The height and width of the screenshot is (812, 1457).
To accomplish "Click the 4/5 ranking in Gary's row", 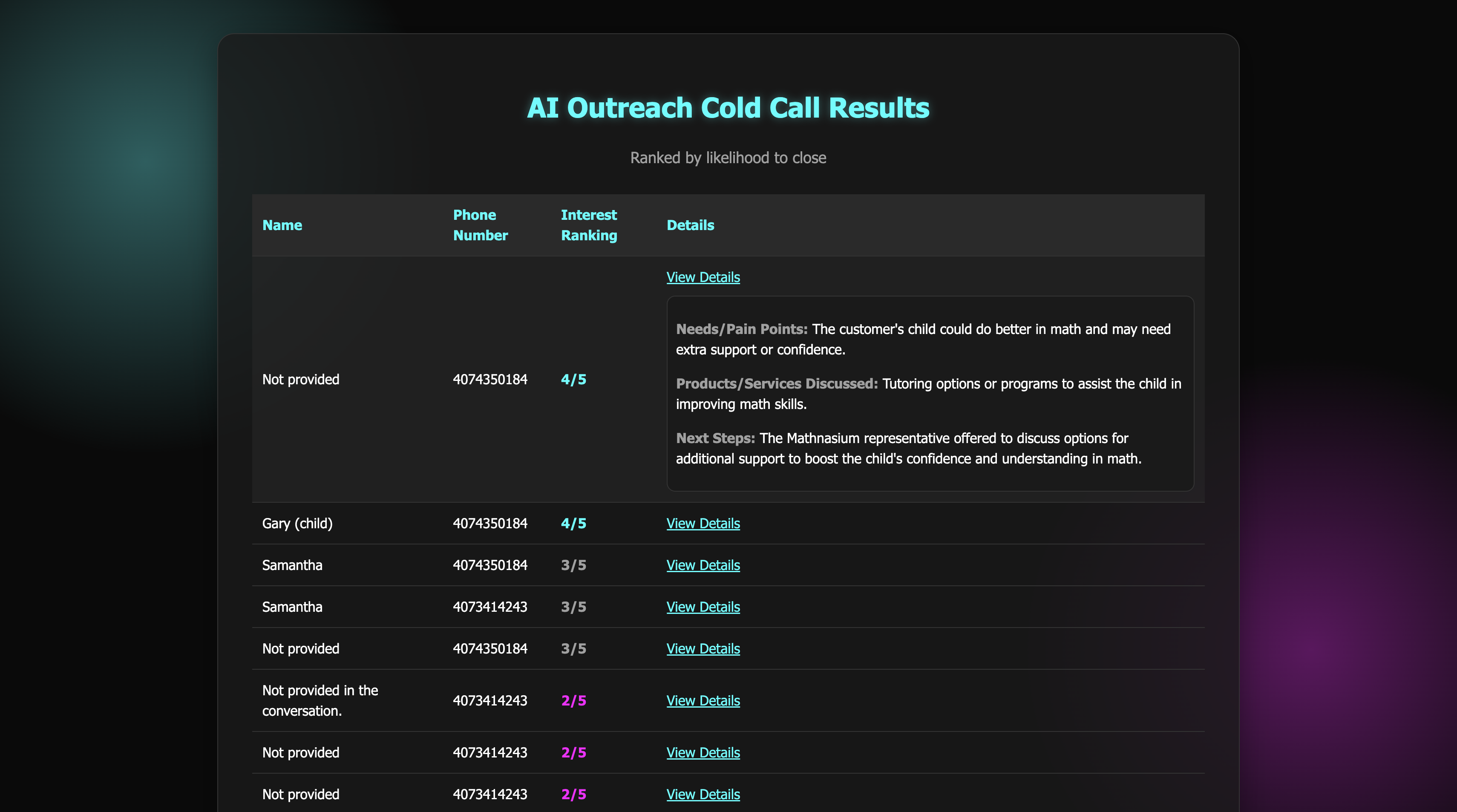I will tap(573, 524).
